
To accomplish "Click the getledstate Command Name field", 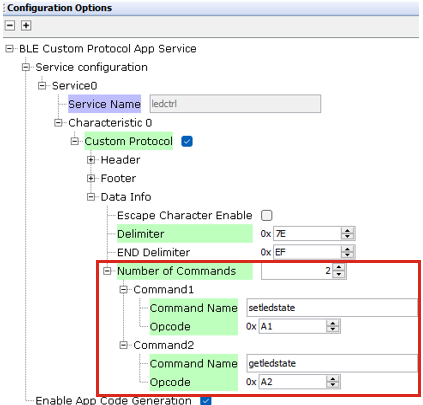I will (332, 363).
